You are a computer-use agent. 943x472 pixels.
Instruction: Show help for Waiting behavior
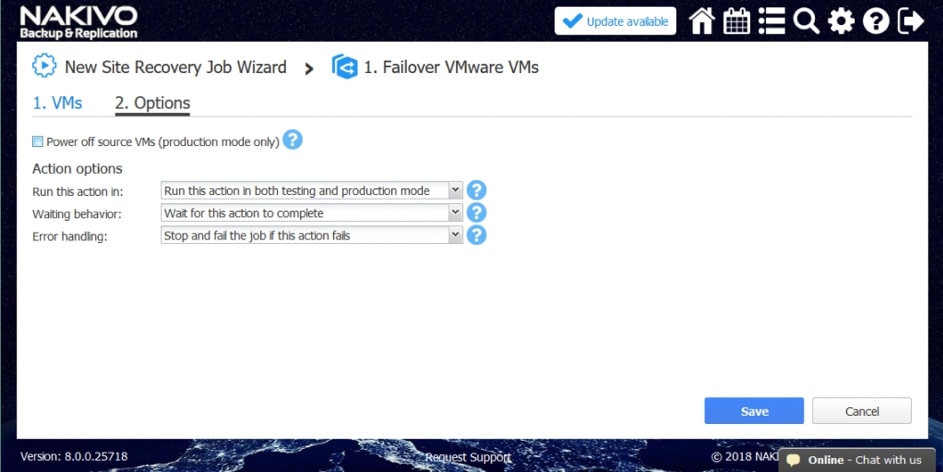pos(477,212)
